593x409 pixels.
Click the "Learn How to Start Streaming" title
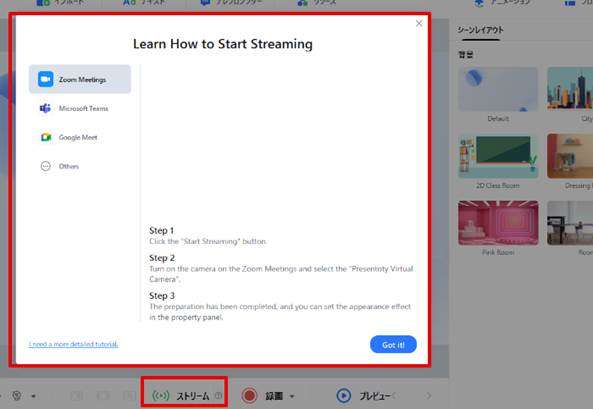(223, 44)
